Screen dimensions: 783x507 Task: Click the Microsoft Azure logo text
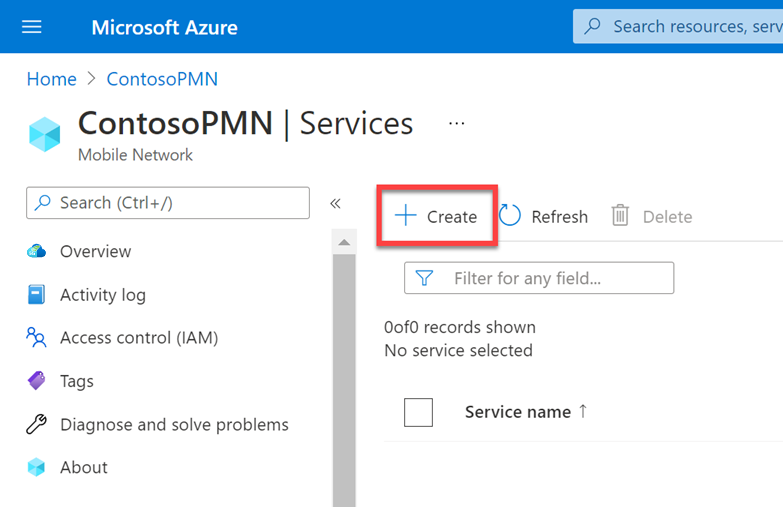(x=164, y=27)
